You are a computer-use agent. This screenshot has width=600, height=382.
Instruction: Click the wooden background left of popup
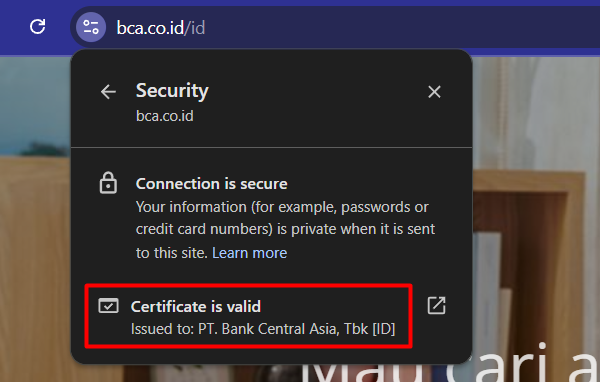click(x=35, y=268)
